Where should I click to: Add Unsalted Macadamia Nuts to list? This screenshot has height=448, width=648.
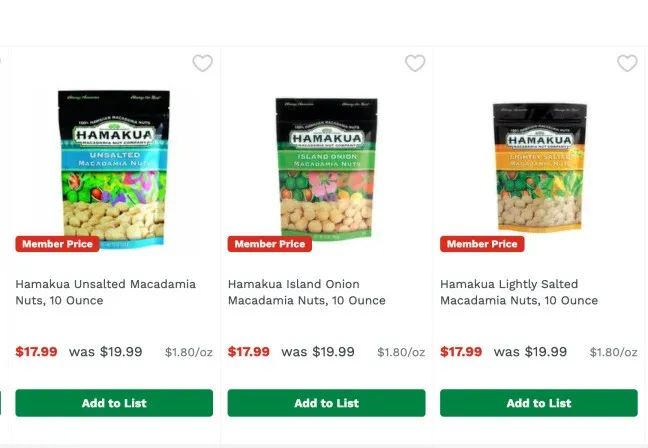point(114,403)
